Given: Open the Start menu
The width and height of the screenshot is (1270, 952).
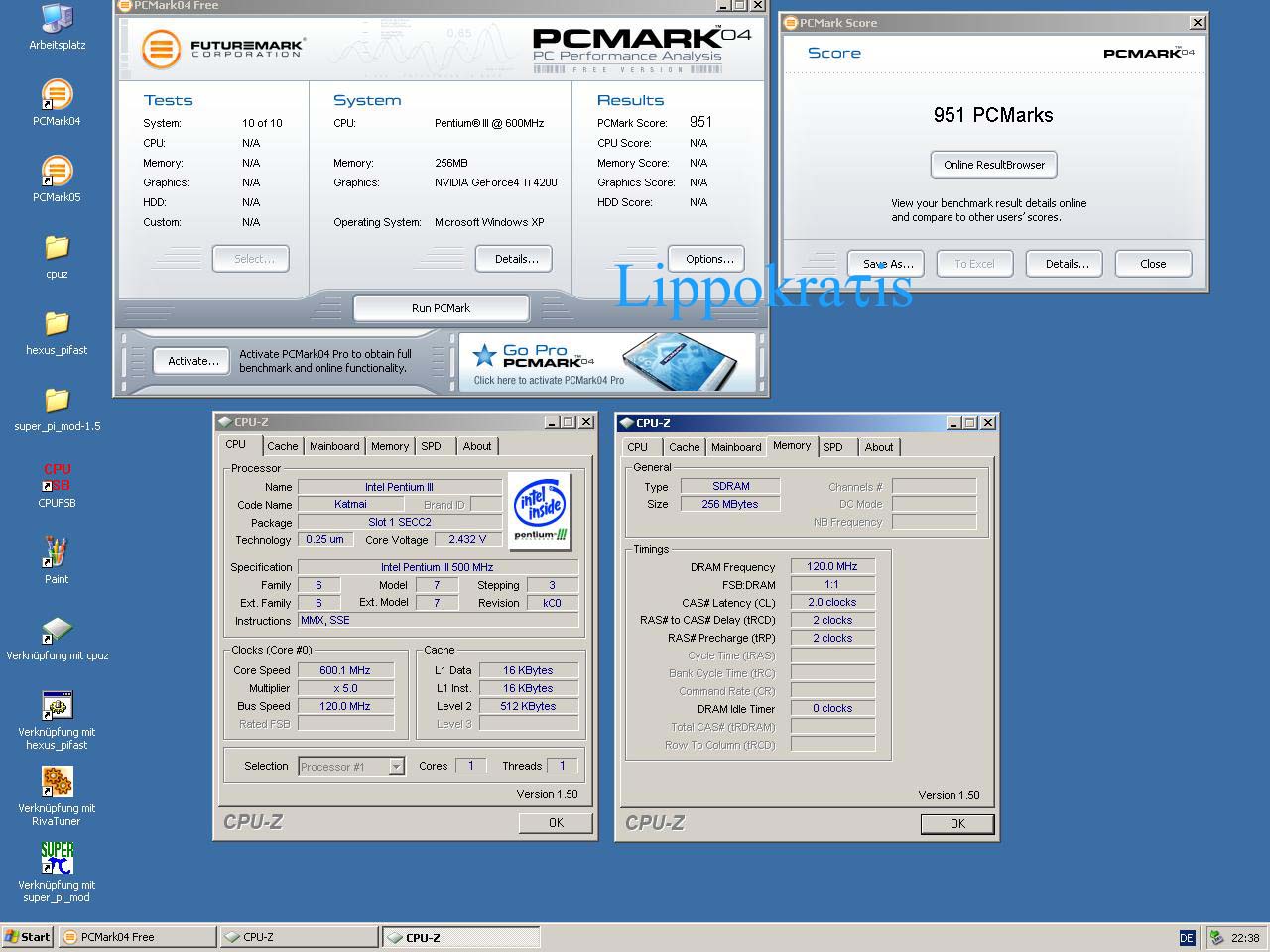Looking at the screenshot, I should point(27,937).
